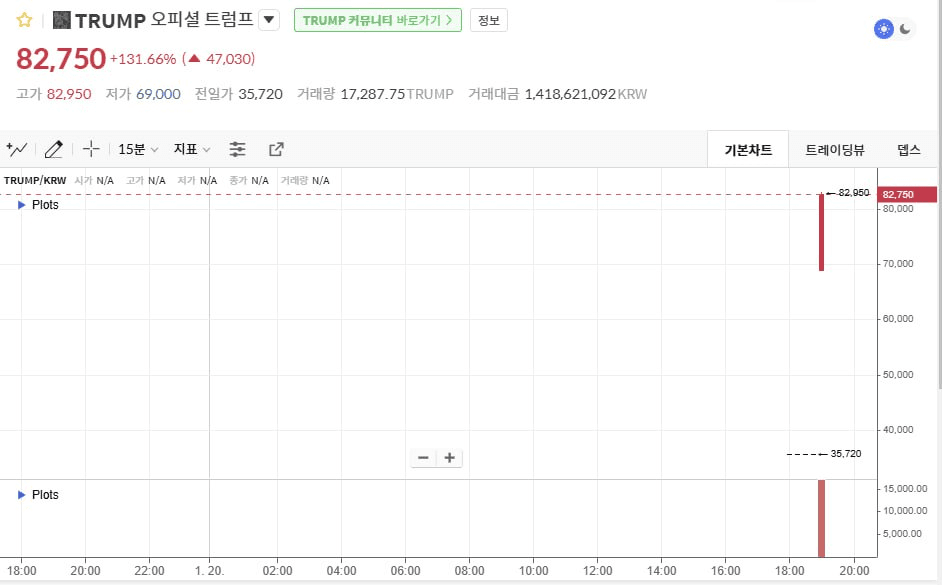942x585 pixels.
Task: Open the 지표 indicators dropdown
Action: 192,149
